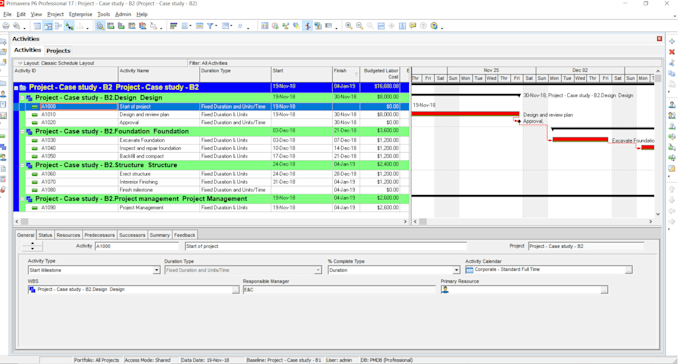Click the red Delete X on right toolbar
This screenshot has width=680, height=364.
(x=672, y=52)
